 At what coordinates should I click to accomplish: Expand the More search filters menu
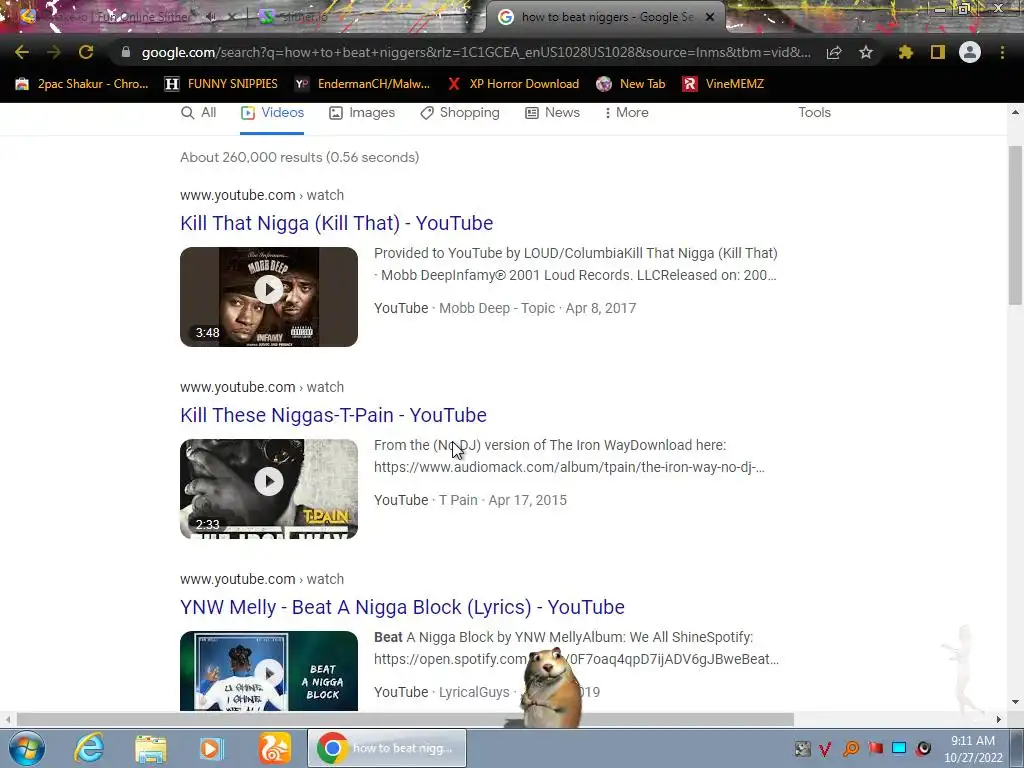pyautogui.click(x=626, y=112)
